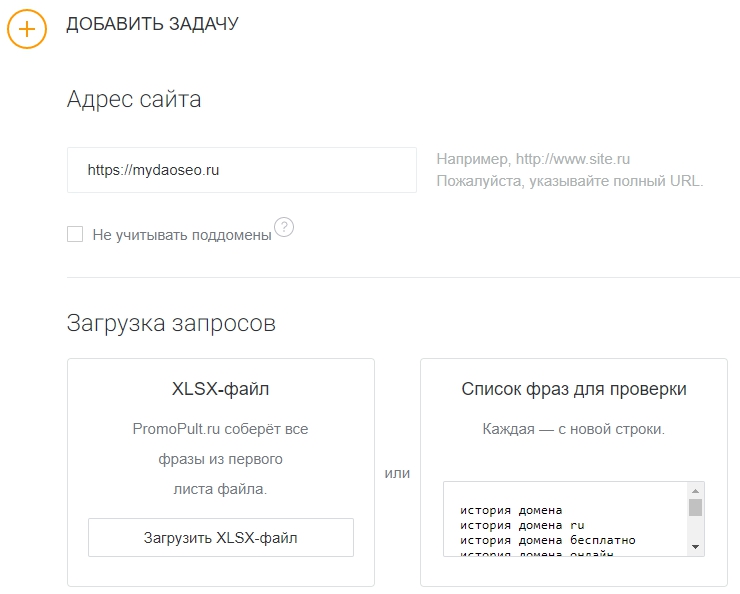Click the 'Загрузить XLSX-файл' button
Screen dimensions: 740x594
[x=221, y=537]
